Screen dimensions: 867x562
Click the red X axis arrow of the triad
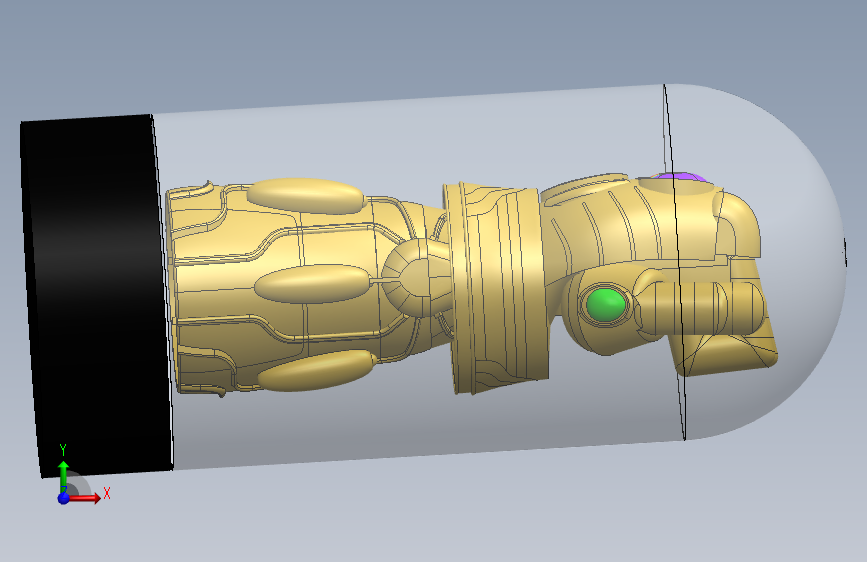(x=86, y=498)
